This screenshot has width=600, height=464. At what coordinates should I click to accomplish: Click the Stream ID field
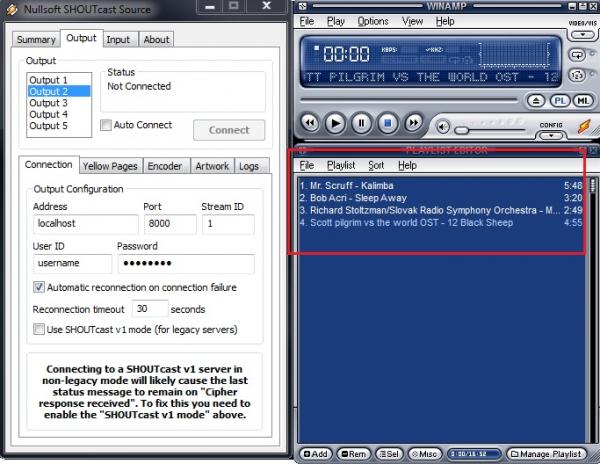228,224
